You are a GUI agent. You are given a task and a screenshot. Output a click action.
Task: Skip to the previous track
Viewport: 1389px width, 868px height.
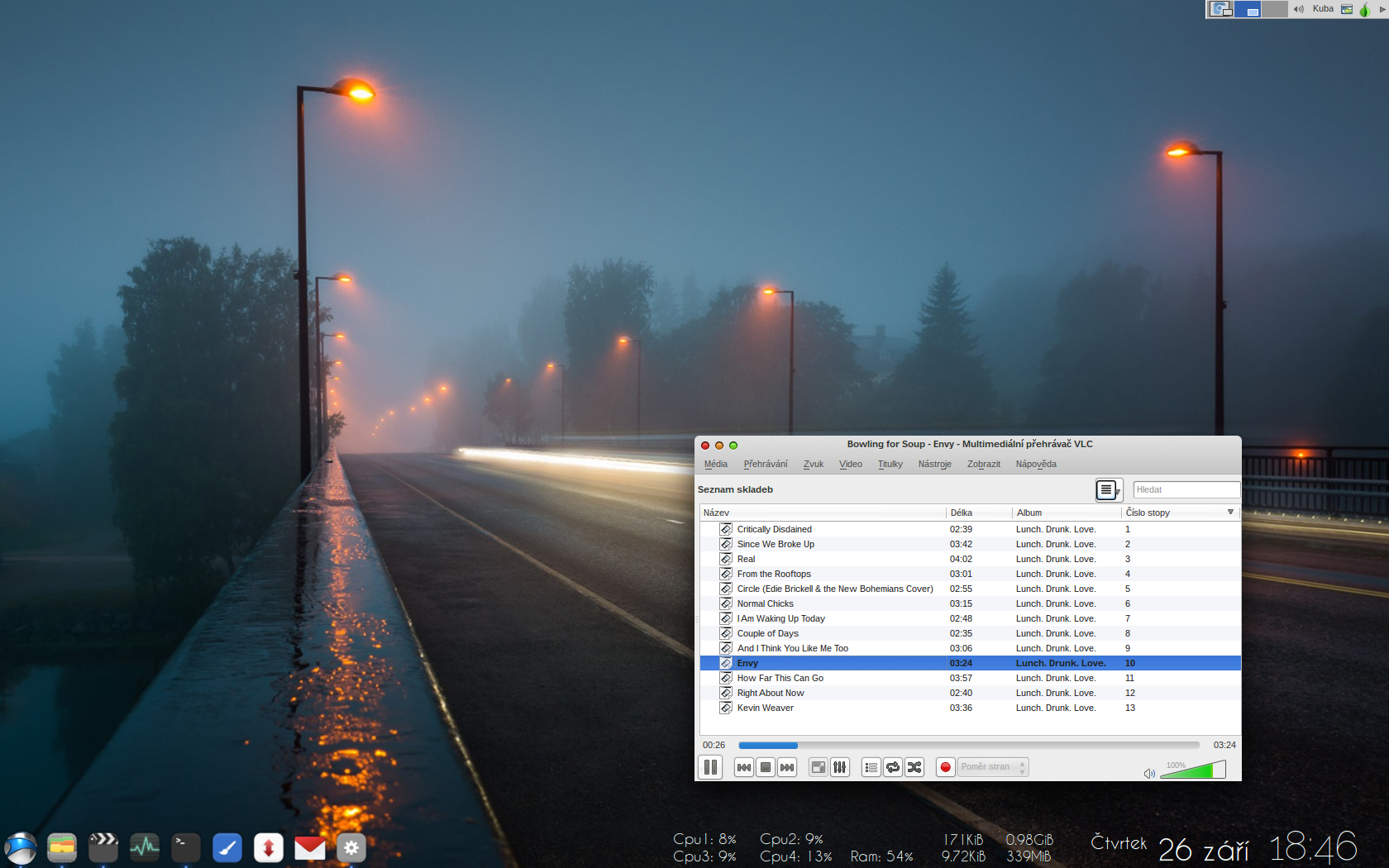click(x=744, y=767)
